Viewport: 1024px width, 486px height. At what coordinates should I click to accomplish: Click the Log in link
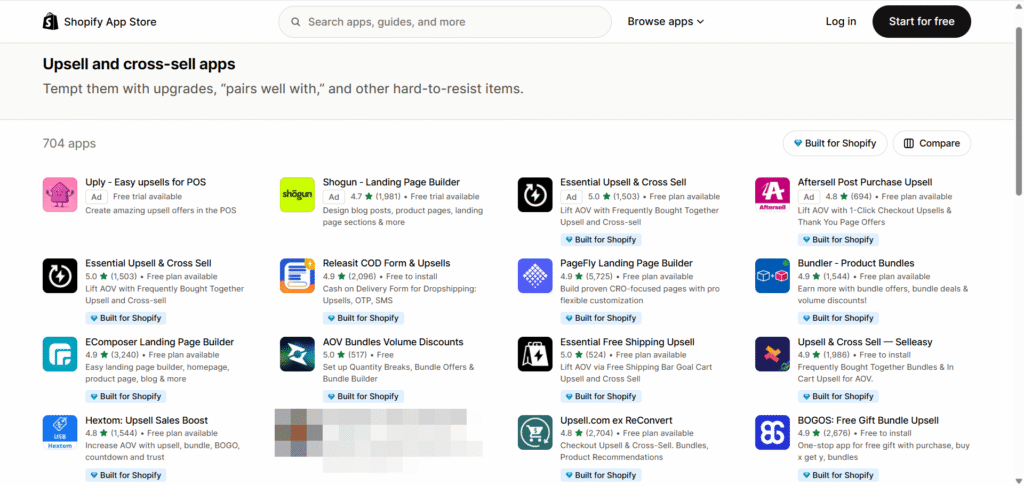click(x=840, y=21)
